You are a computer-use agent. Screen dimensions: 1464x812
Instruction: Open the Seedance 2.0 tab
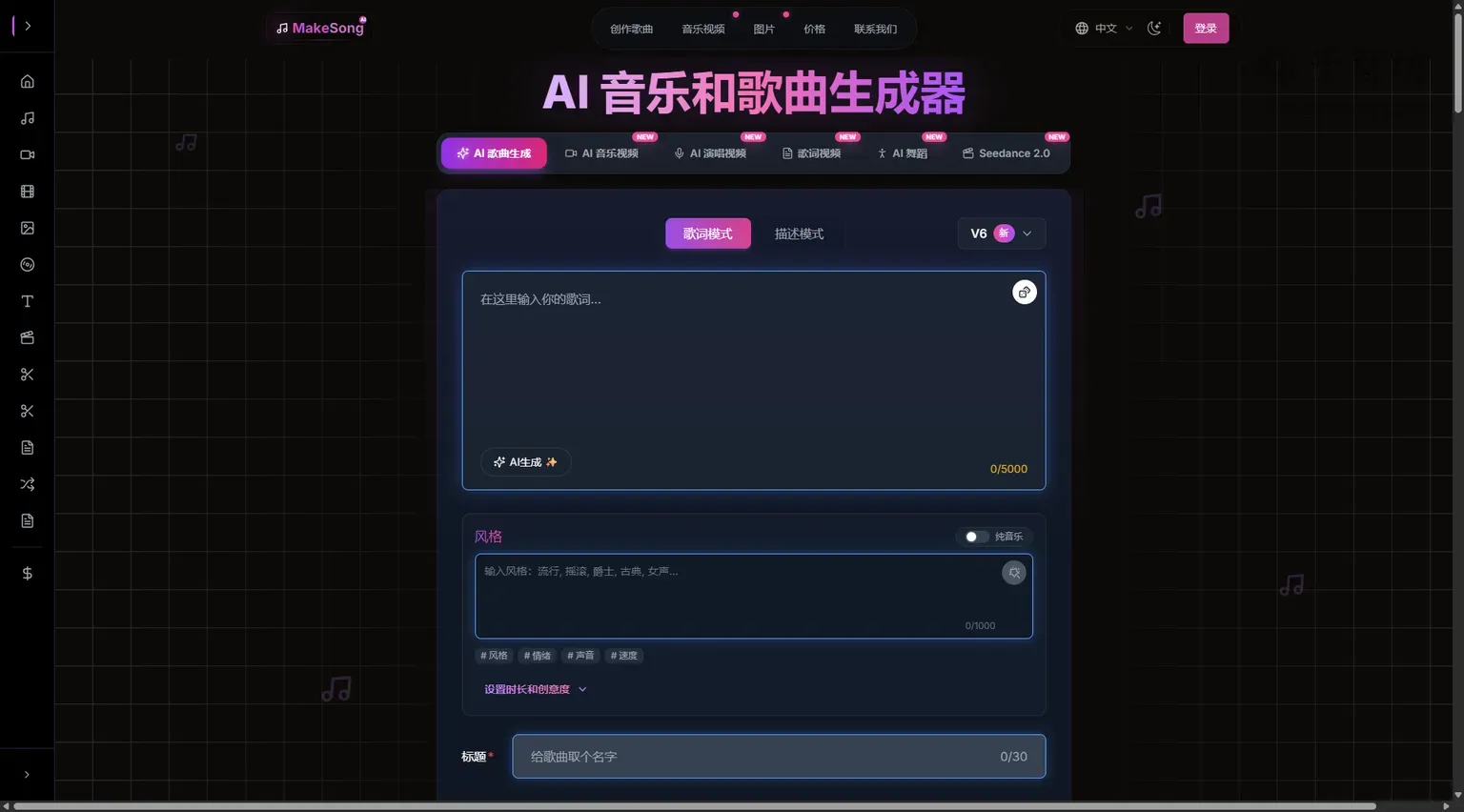pyautogui.click(x=1006, y=153)
